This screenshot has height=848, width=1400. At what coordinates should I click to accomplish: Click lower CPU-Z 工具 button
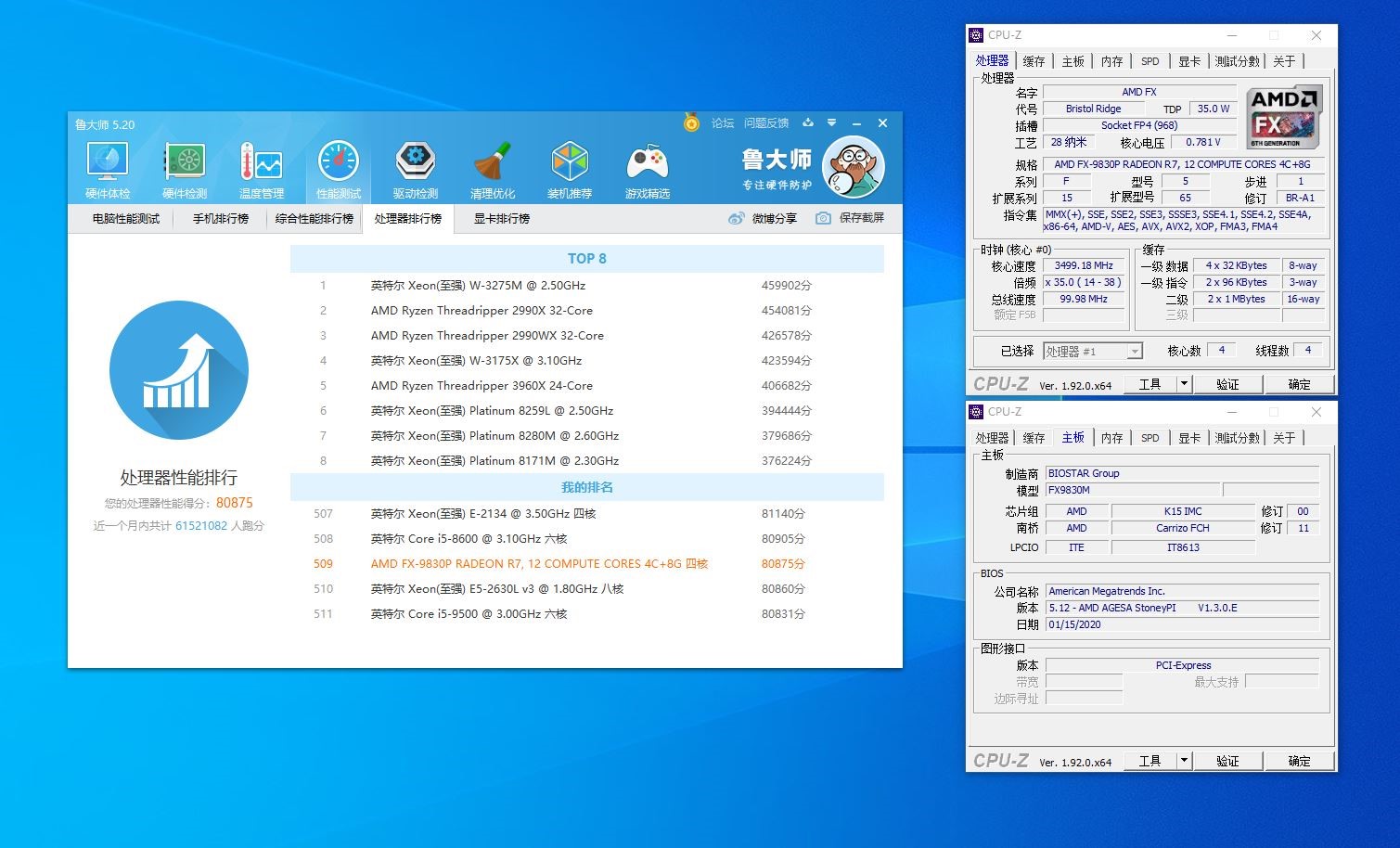[1150, 761]
